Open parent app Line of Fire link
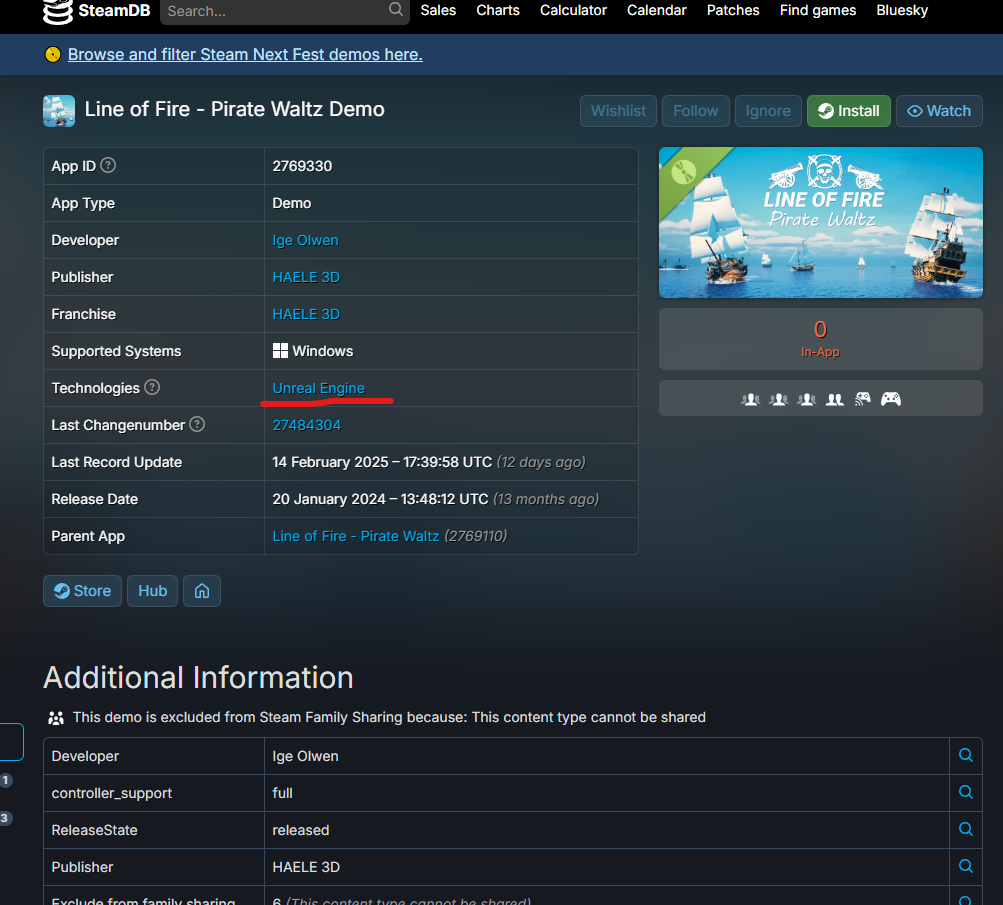 click(356, 536)
